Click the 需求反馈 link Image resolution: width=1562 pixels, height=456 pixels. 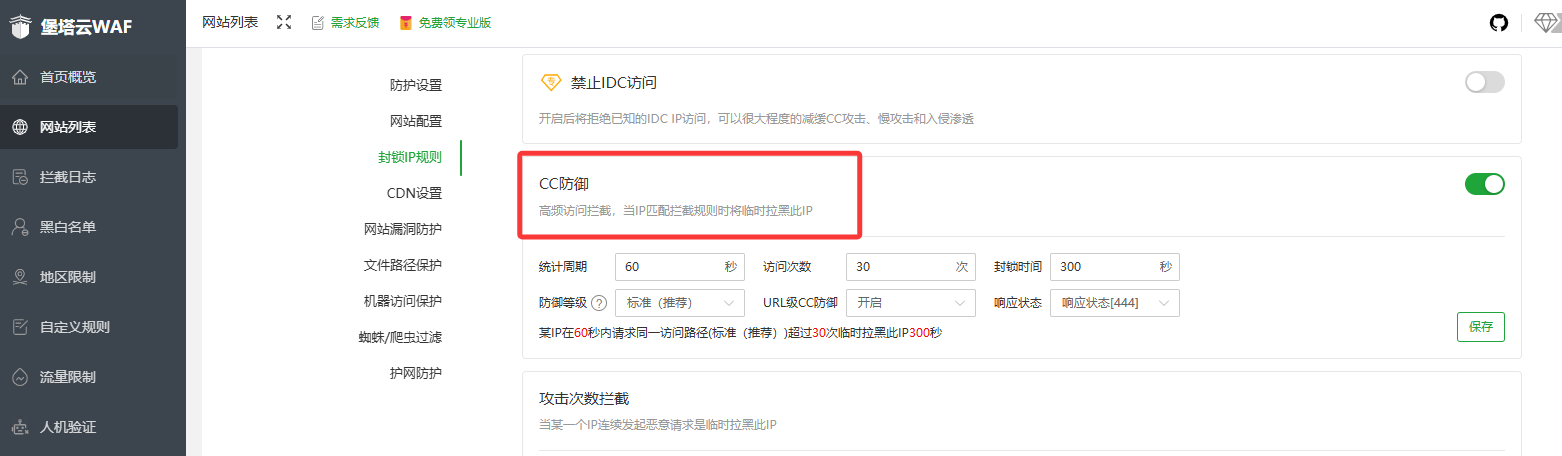click(355, 22)
